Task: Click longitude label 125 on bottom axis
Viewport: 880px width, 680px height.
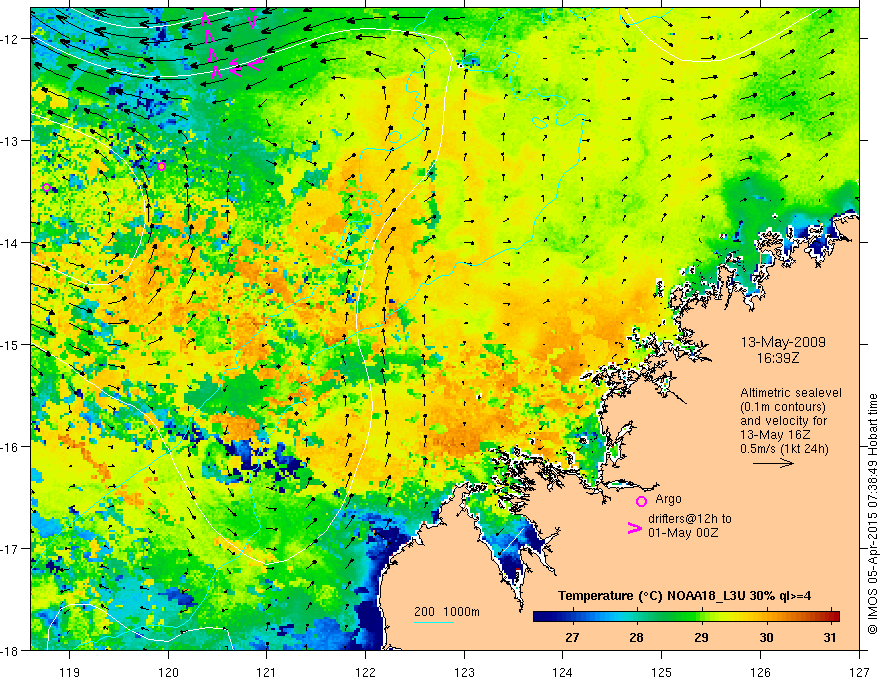Action: point(662,672)
